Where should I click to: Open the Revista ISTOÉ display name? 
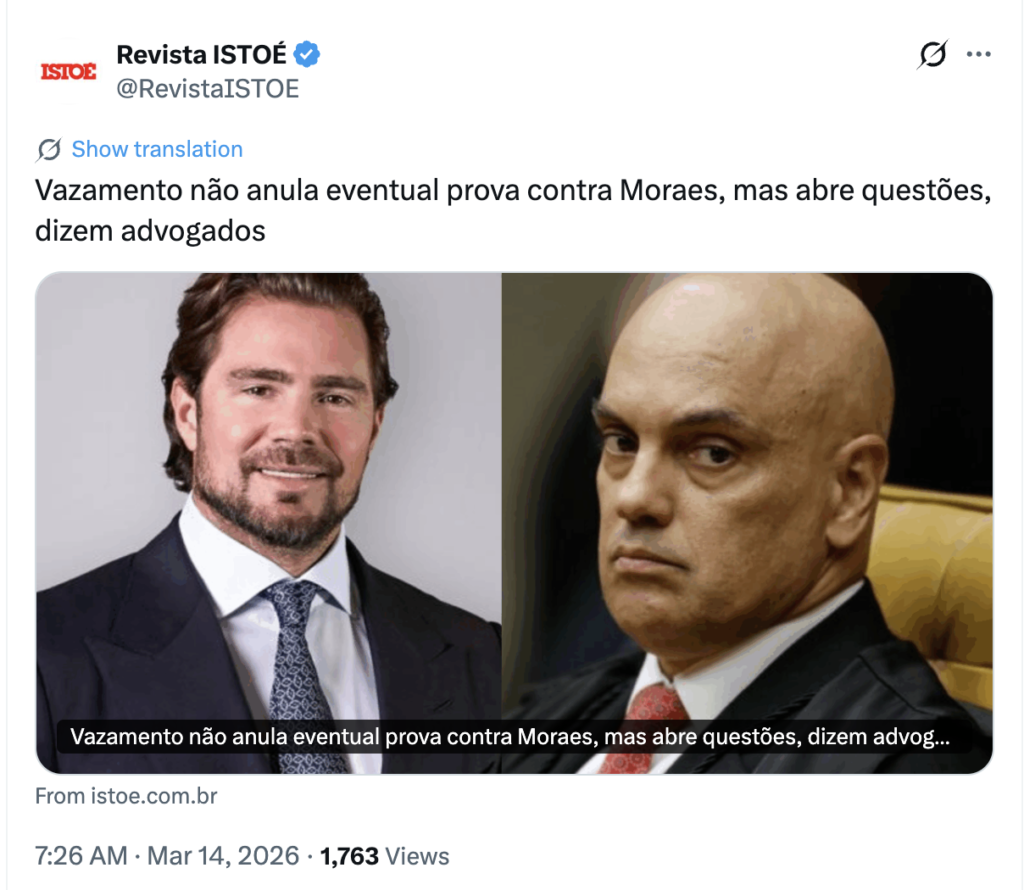click(x=201, y=55)
